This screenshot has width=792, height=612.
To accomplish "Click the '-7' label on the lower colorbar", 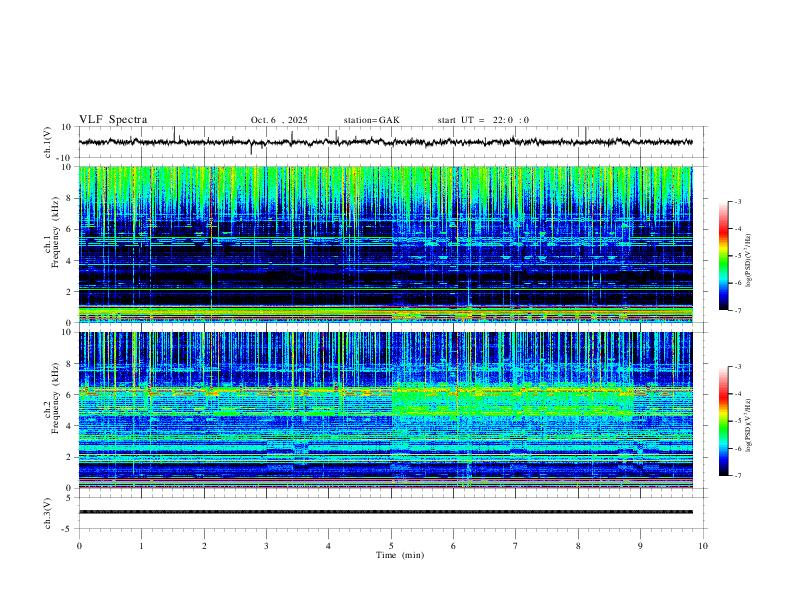I will (737, 475).
